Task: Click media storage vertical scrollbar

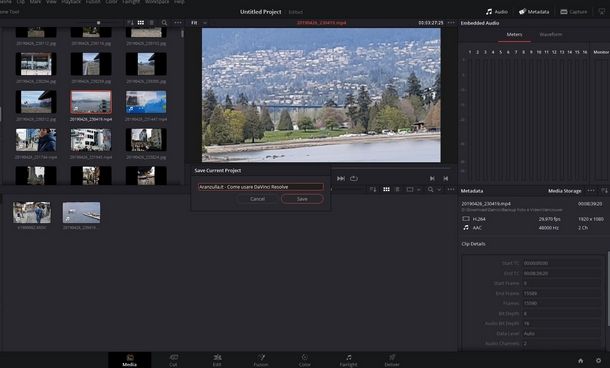Action: pos(182,34)
